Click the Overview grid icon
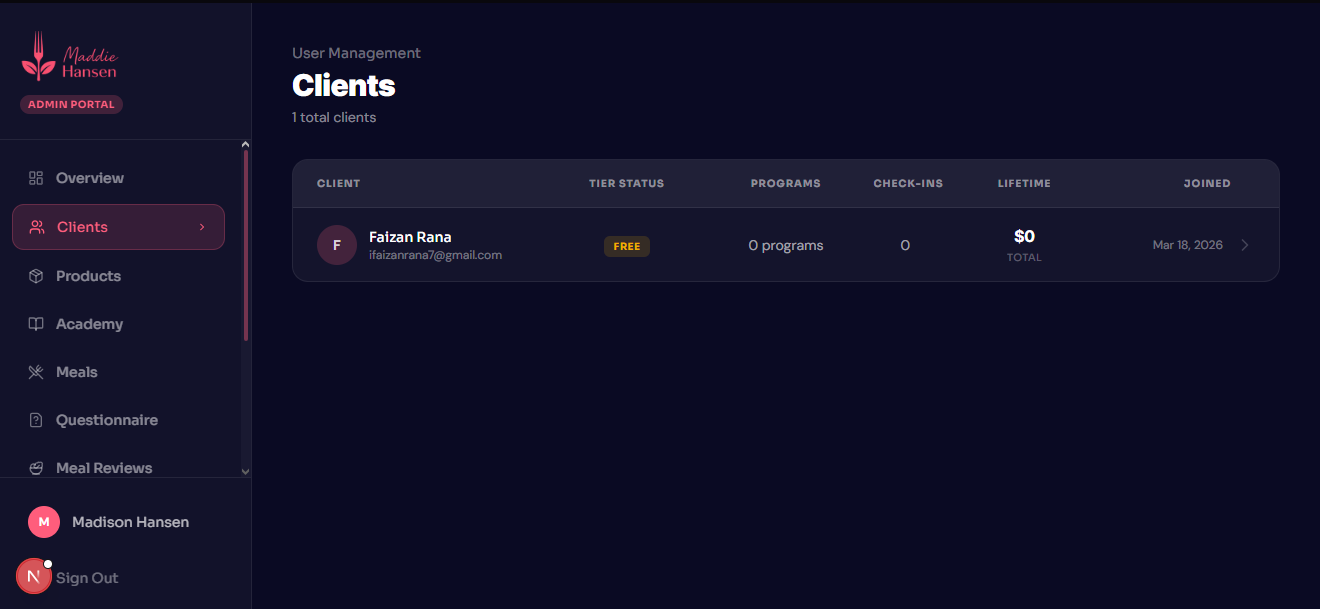This screenshot has height=609, width=1320. (x=36, y=178)
